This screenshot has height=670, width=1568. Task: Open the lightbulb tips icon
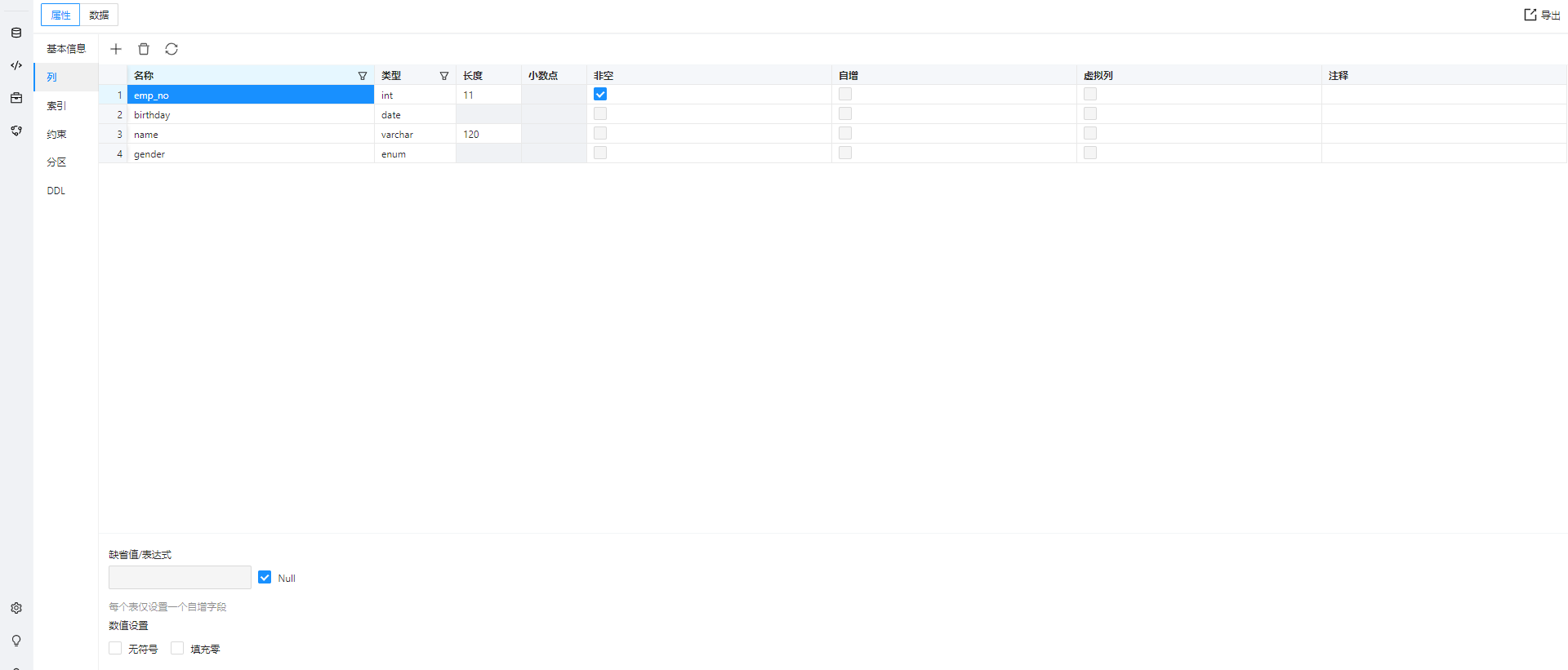point(16,641)
